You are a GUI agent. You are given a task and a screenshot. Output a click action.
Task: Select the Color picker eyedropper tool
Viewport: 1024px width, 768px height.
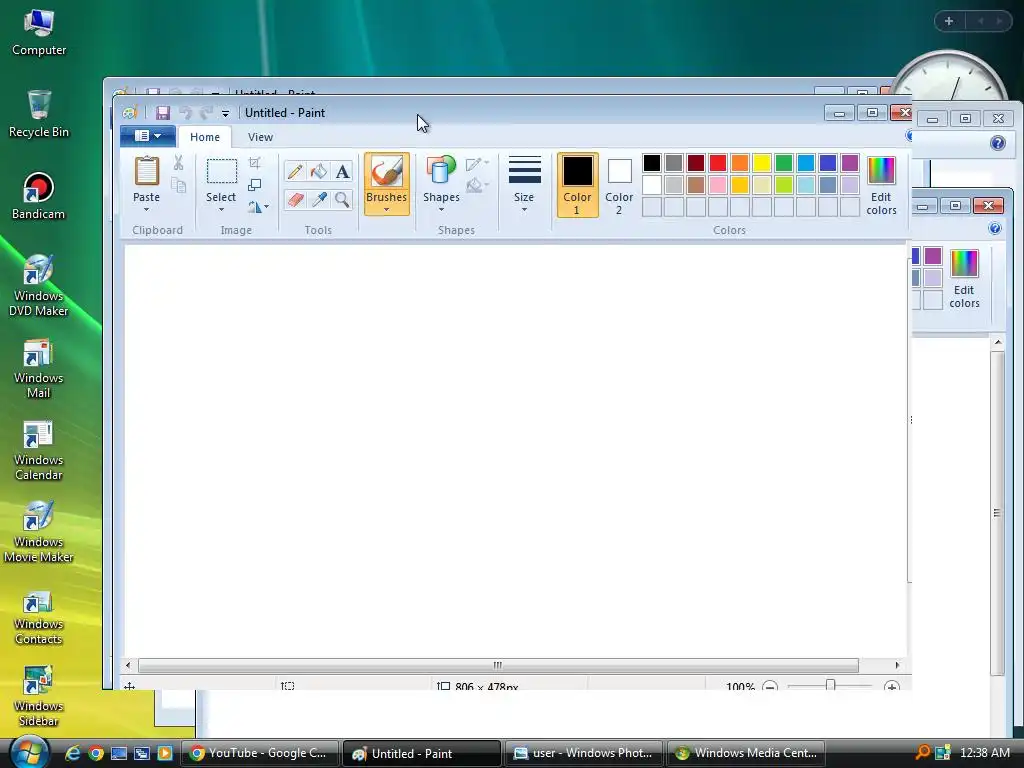click(x=319, y=199)
